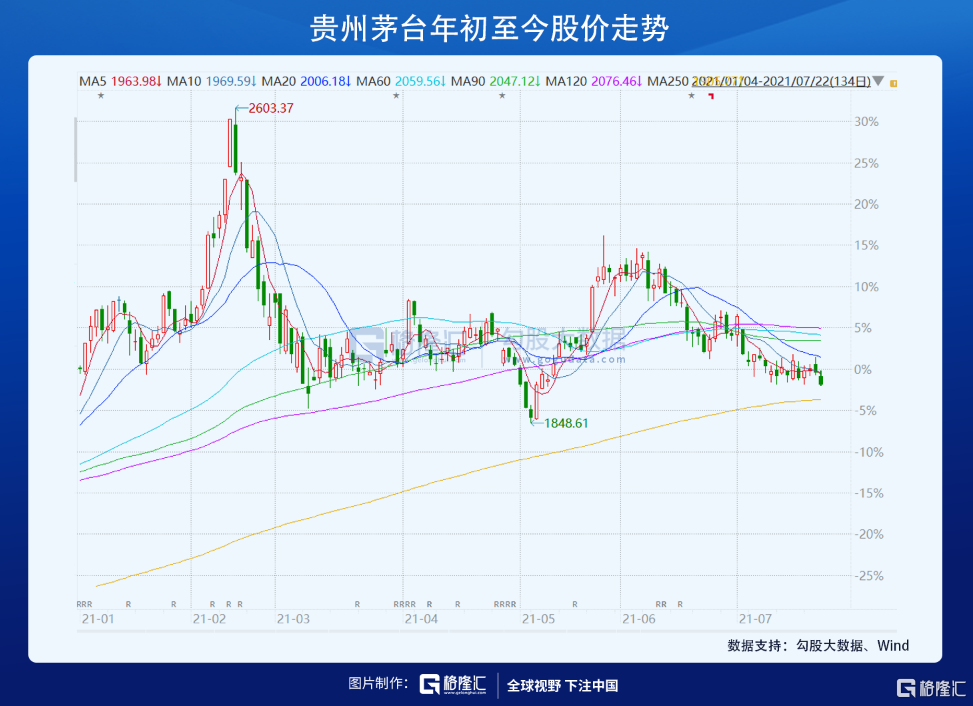
Task: Click the 21-02 date axis label
Action: click(209, 619)
